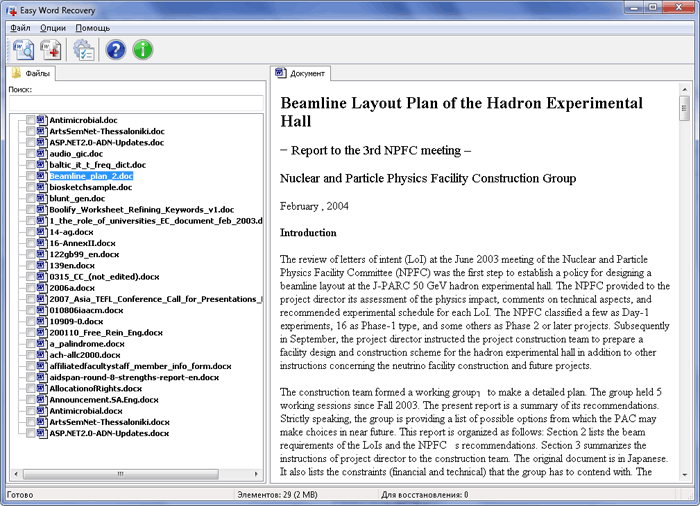The width and height of the screenshot is (700, 506).
Task: Click the file list scroll-left arrow
Action: [x=16, y=474]
